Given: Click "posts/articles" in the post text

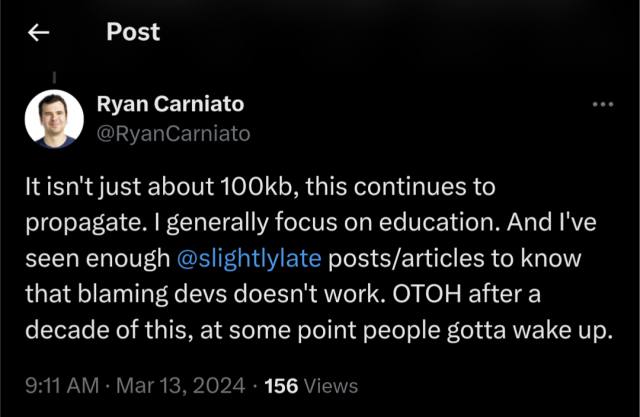Looking at the screenshot, I should click(390, 259).
